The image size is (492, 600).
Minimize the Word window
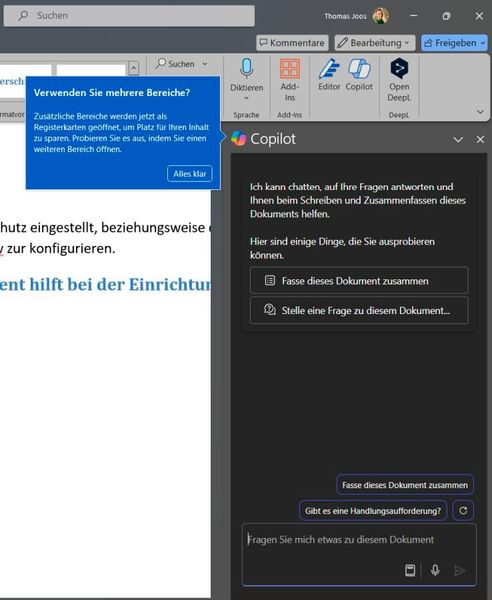(414, 16)
